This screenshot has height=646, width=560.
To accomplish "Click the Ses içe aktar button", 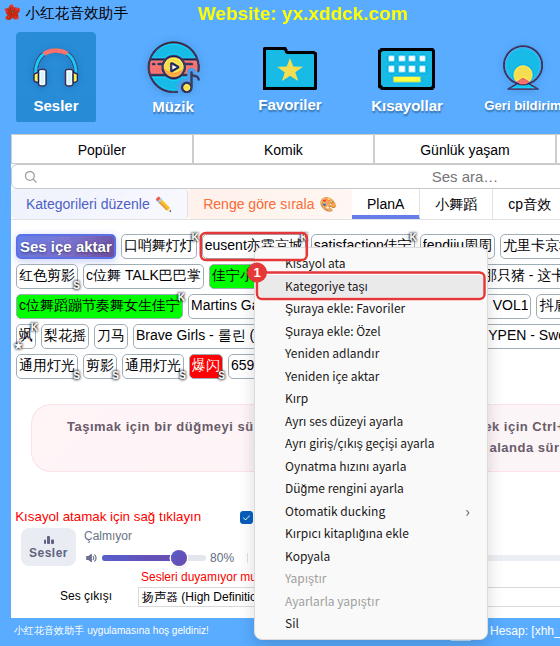I will (66, 247).
